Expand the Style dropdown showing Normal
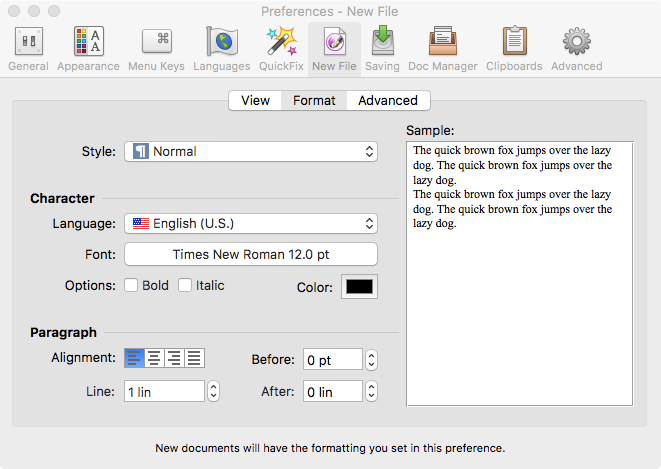The image size is (661, 469). tap(250, 152)
